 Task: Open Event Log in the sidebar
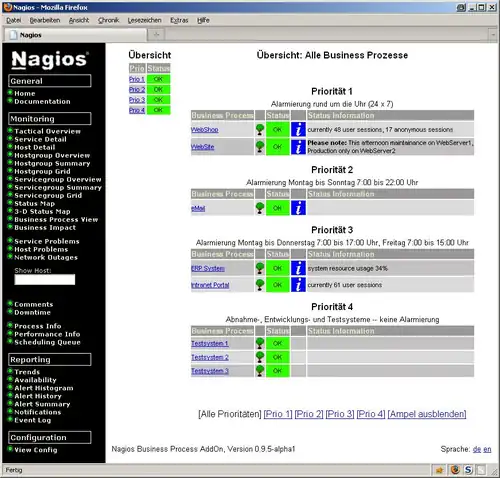click(x=33, y=420)
